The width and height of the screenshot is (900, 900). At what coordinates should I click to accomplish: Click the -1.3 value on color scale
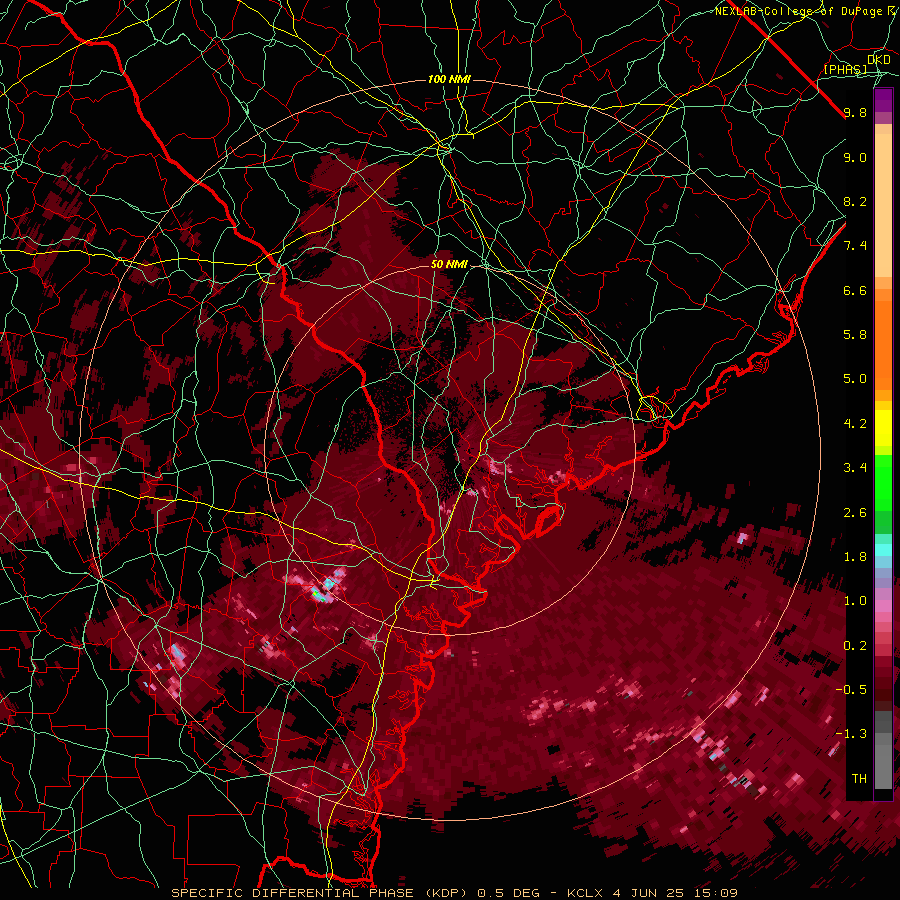(x=851, y=734)
